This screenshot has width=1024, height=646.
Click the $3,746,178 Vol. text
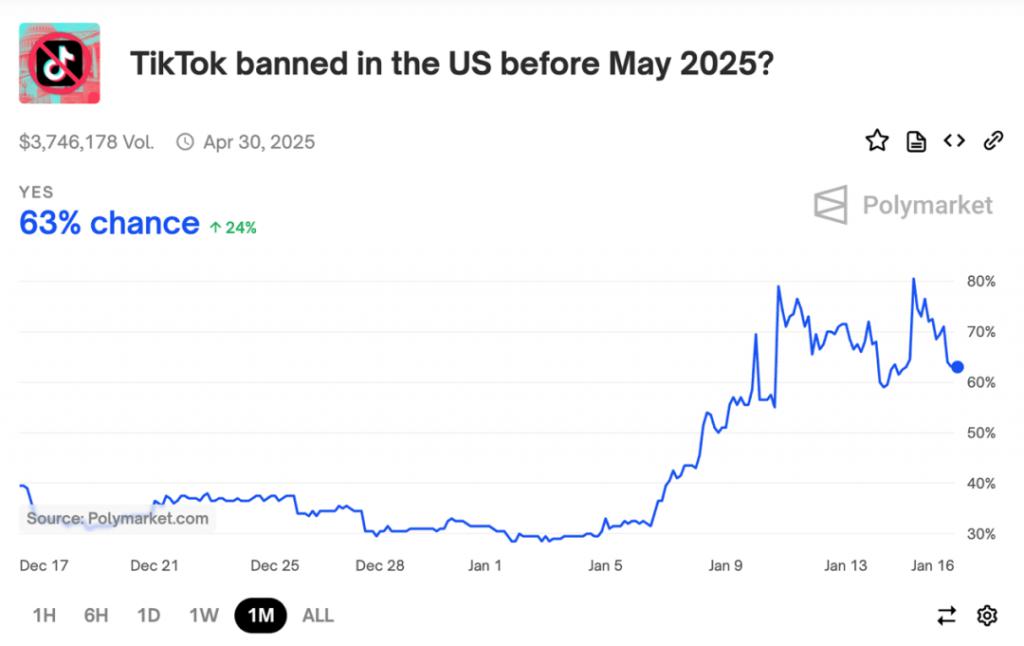point(86,142)
